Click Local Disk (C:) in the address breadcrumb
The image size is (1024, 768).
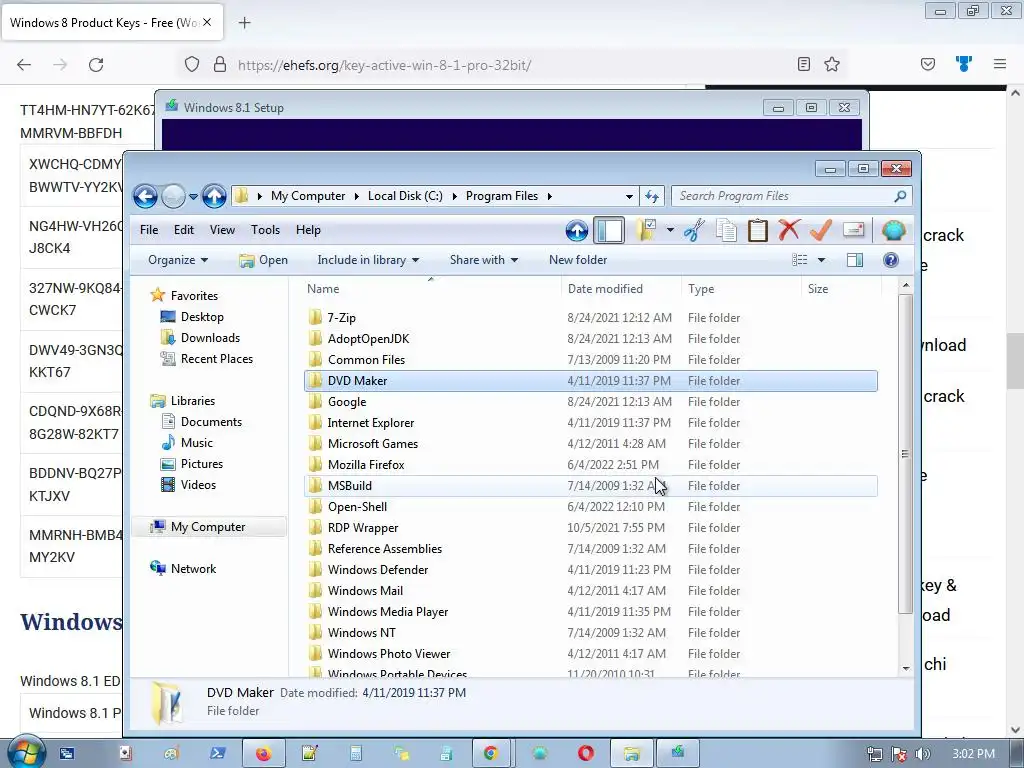(405, 196)
